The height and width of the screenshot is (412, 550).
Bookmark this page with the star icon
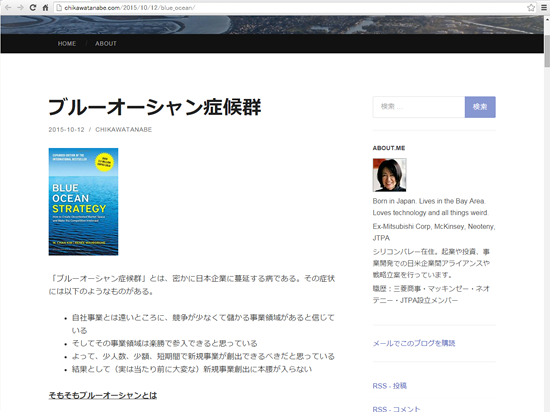531,7
